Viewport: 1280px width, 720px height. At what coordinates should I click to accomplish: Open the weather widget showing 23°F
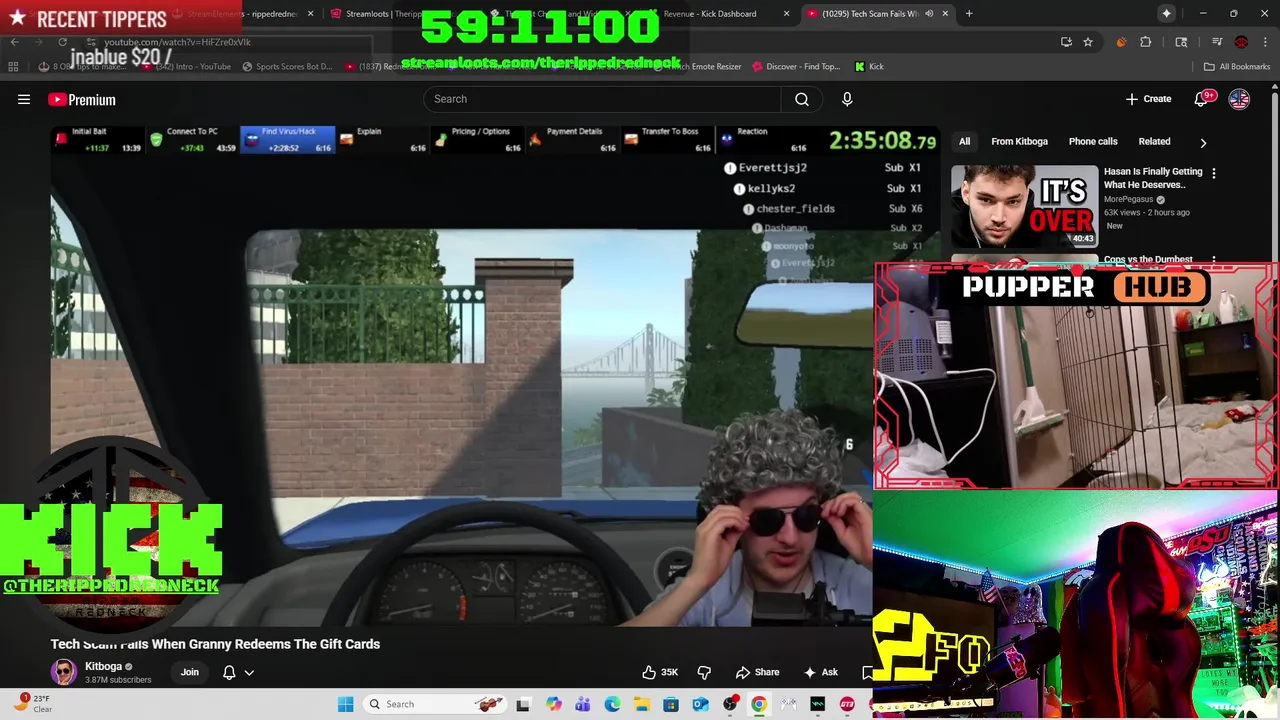[33, 703]
